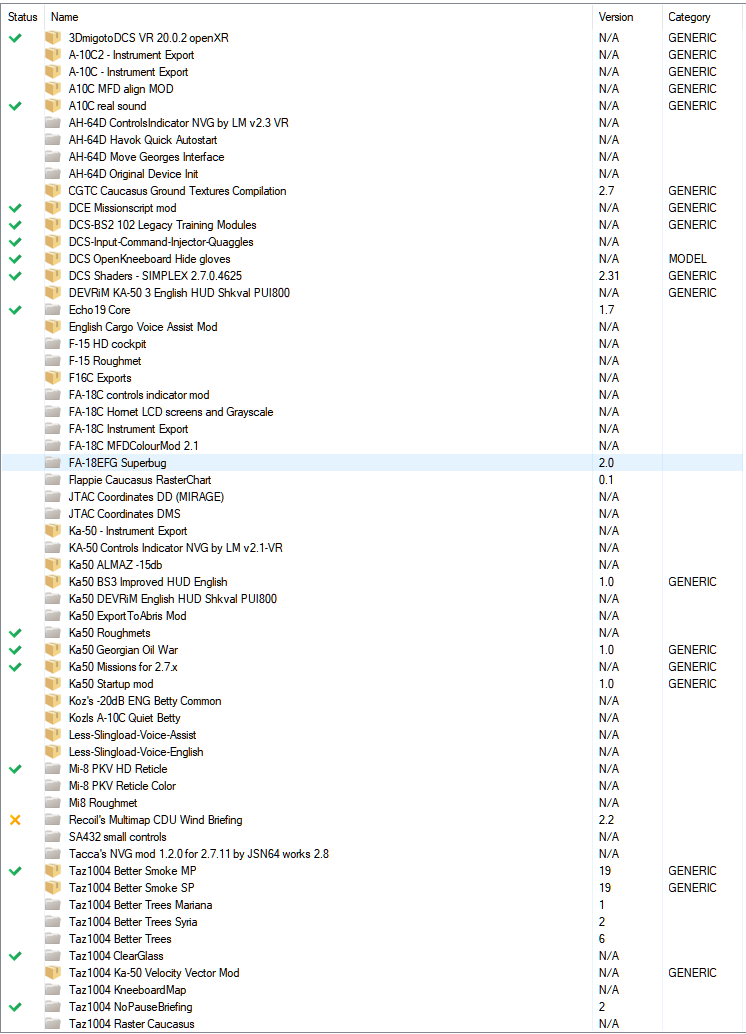
Task: Select 'AH-64D Original Device Init' mod
Action: point(373,174)
